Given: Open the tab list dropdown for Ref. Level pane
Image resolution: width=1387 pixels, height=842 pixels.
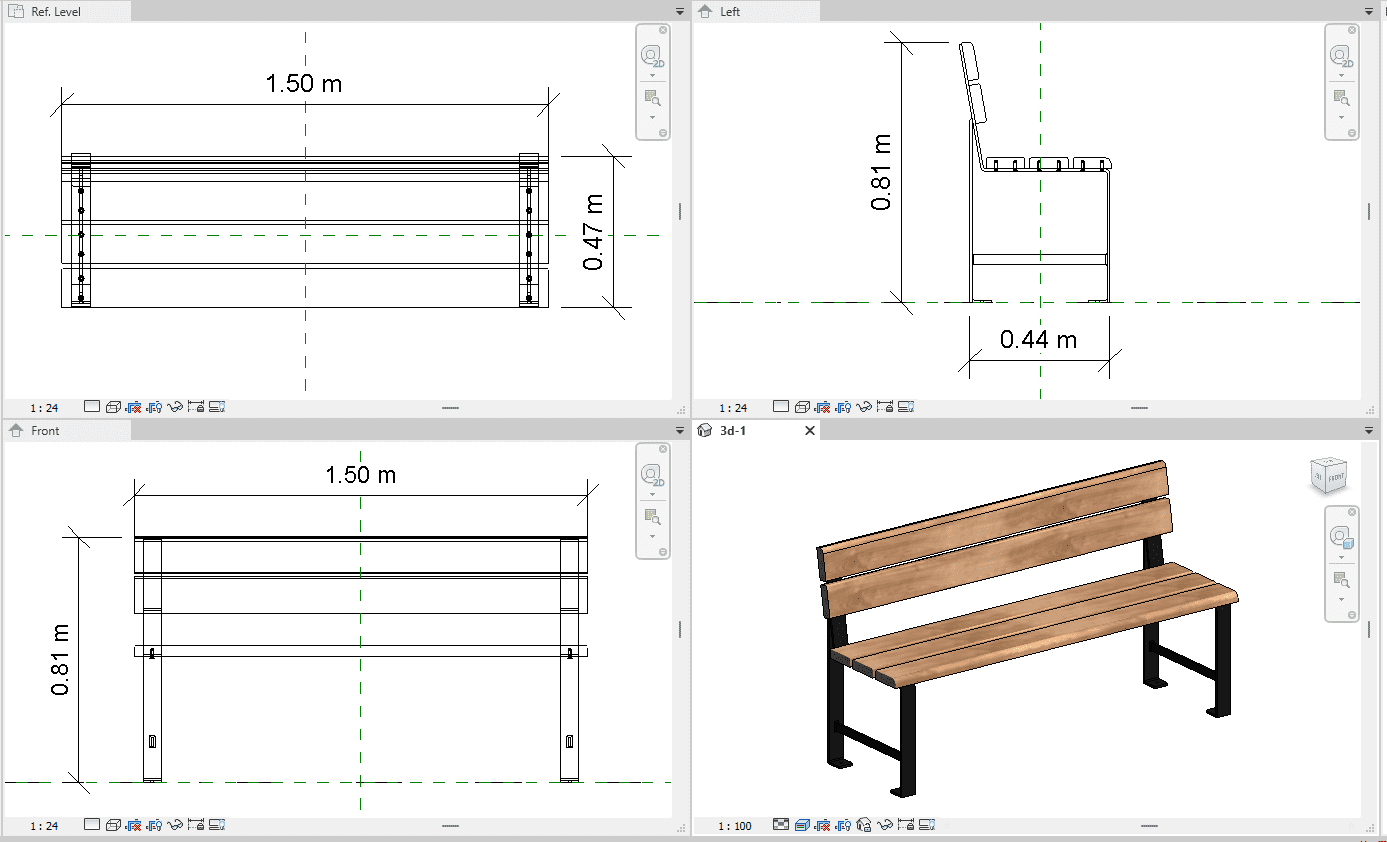Looking at the screenshot, I should point(680,11).
